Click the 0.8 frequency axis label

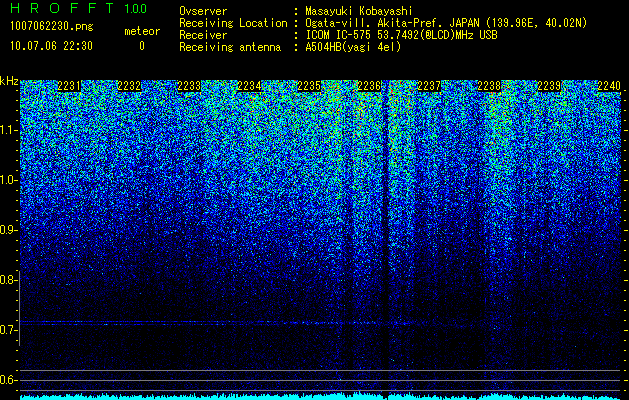point(7,280)
